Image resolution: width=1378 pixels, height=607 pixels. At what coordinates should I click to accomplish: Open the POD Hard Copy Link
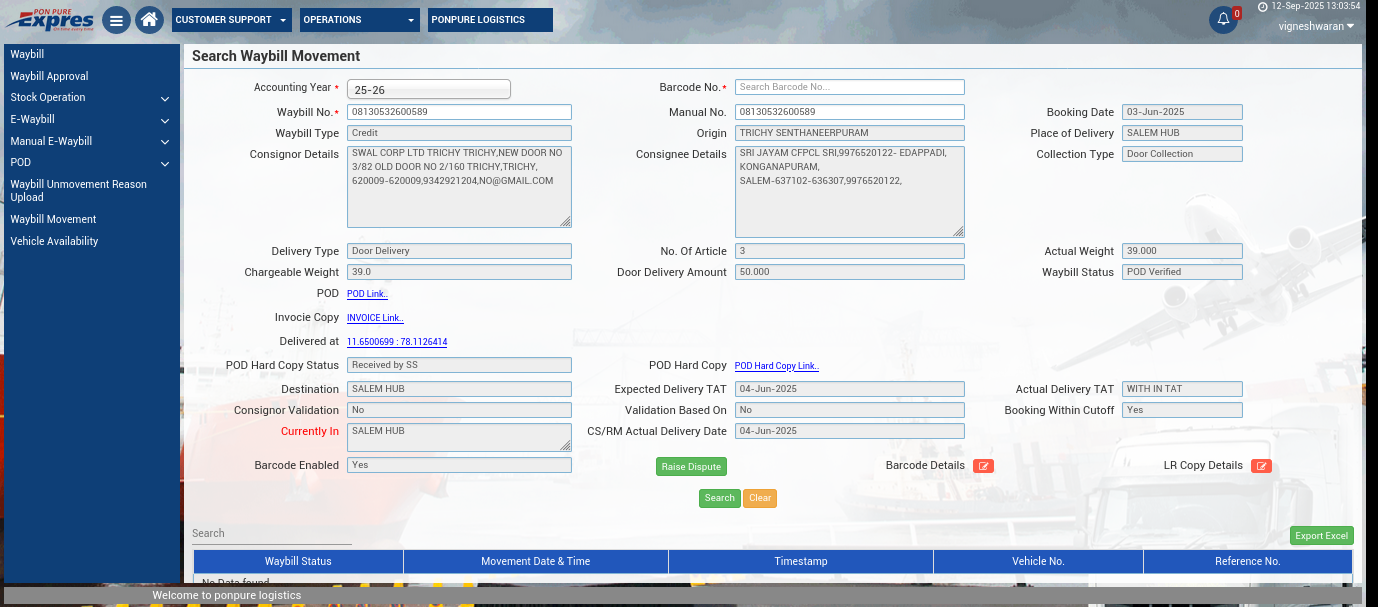(776, 366)
